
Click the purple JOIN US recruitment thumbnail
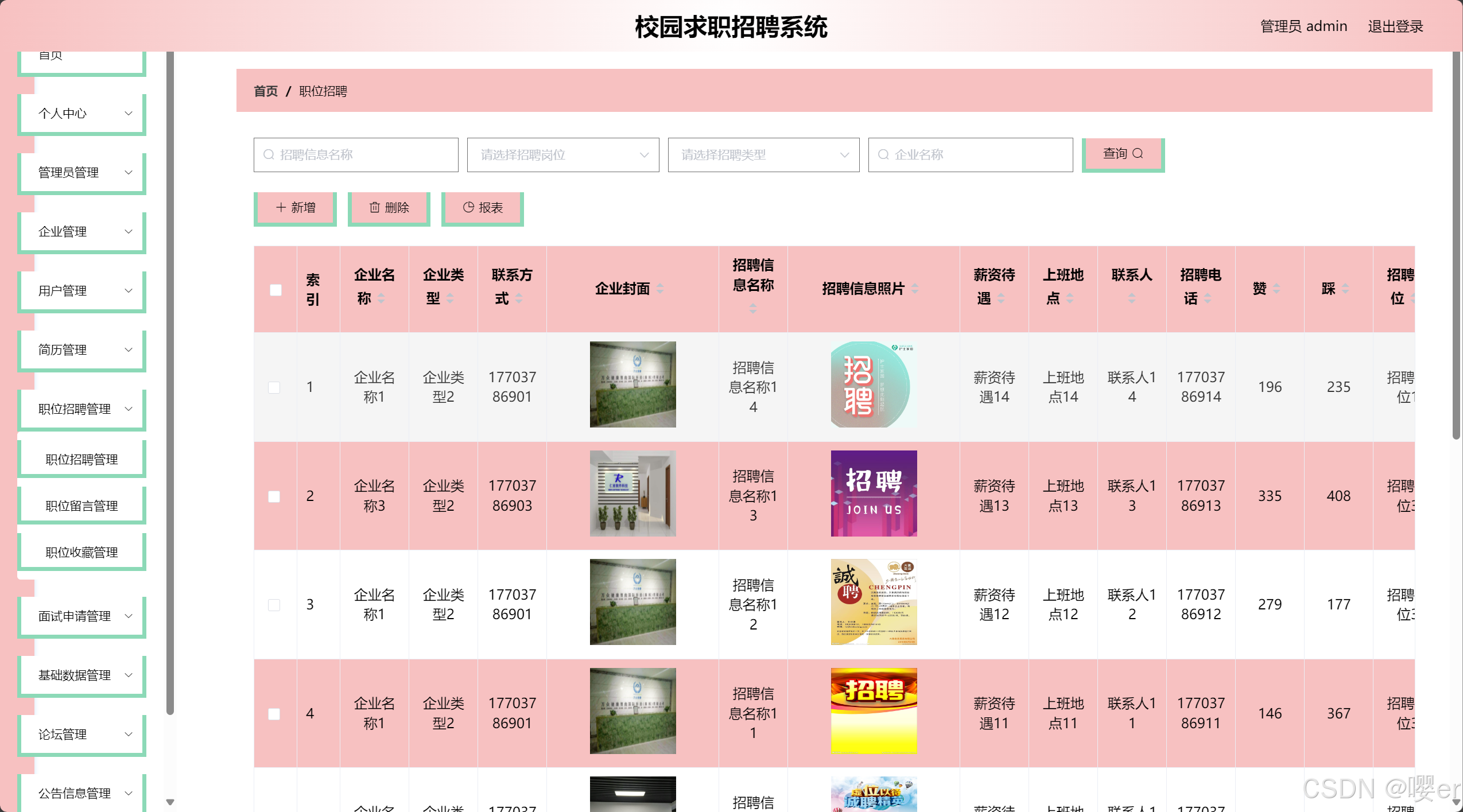pyautogui.click(x=874, y=494)
